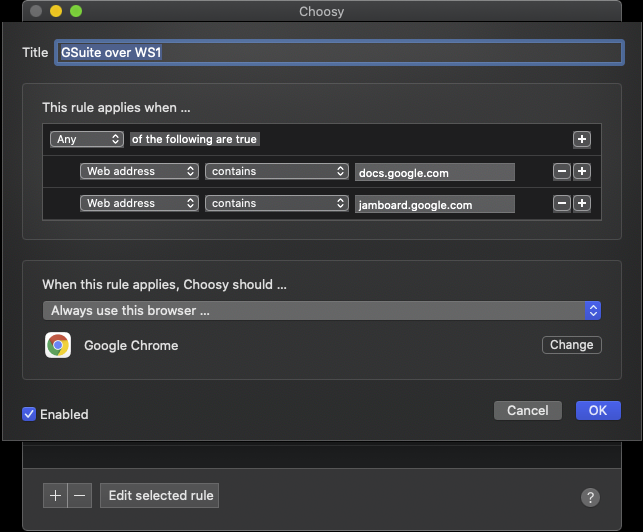This screenshot has width=643, height=532.
Task: Click the Google Chrome browser name
Action: click(x=131, y=345)
